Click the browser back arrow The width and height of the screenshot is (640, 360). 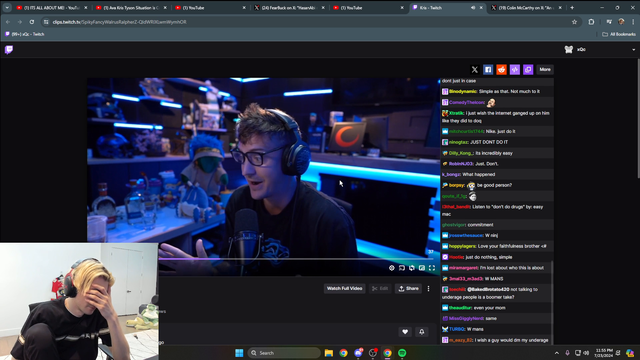(8, 22)
